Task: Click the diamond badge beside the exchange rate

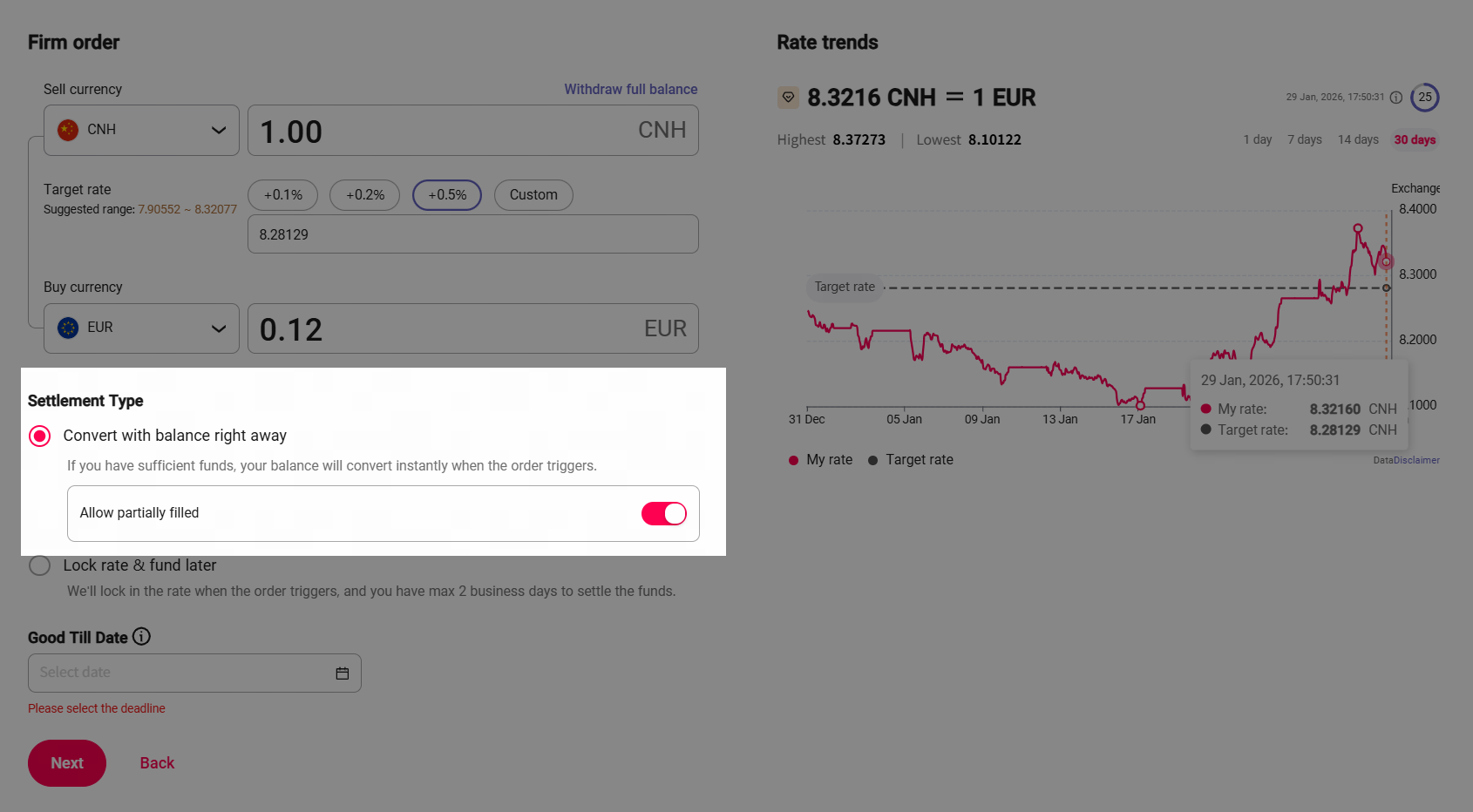Action: (788, 98)
